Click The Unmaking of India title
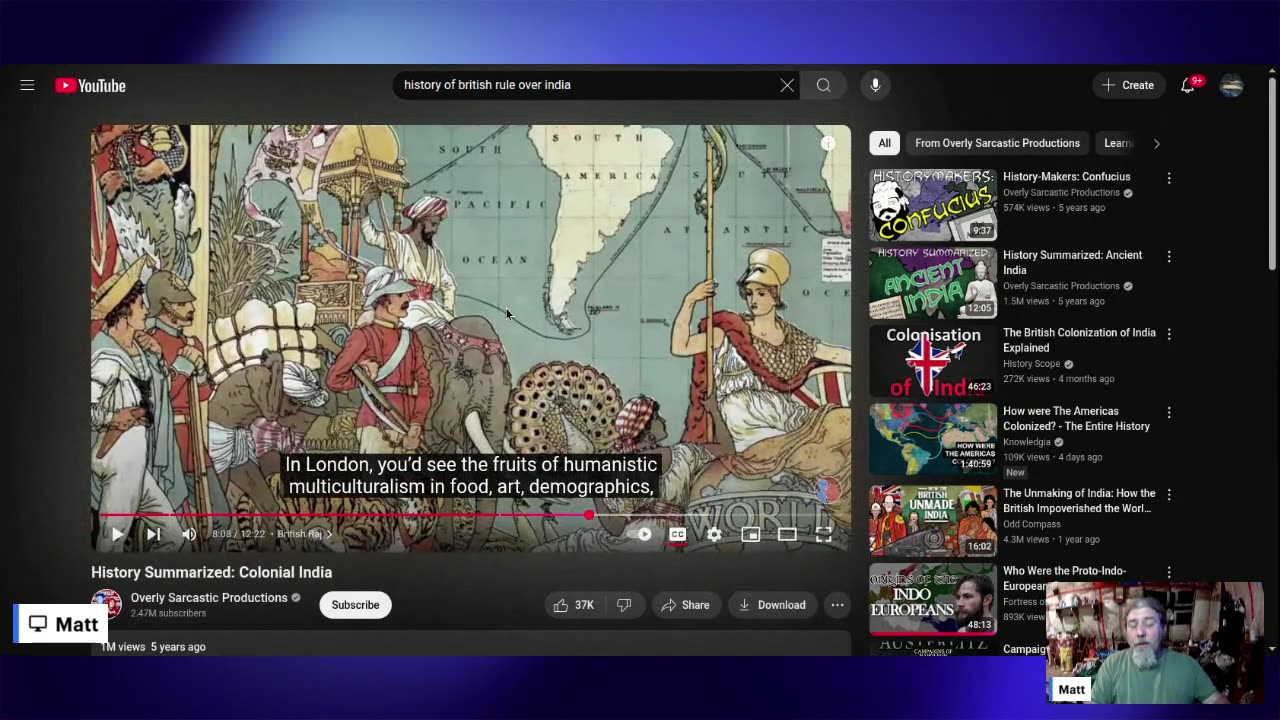1280x720 pixels. pyautogui.click(x=1079, y=500)
